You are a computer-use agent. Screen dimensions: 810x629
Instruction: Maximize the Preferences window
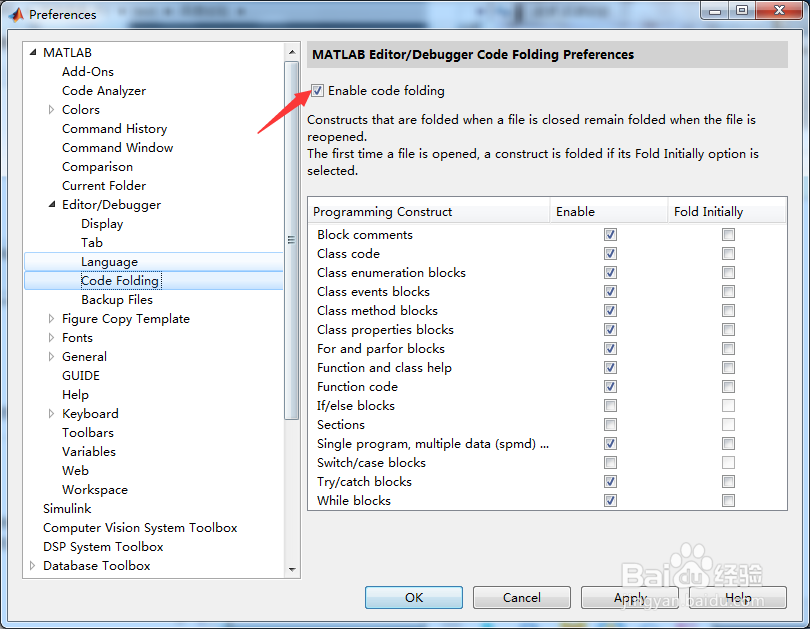742,10
